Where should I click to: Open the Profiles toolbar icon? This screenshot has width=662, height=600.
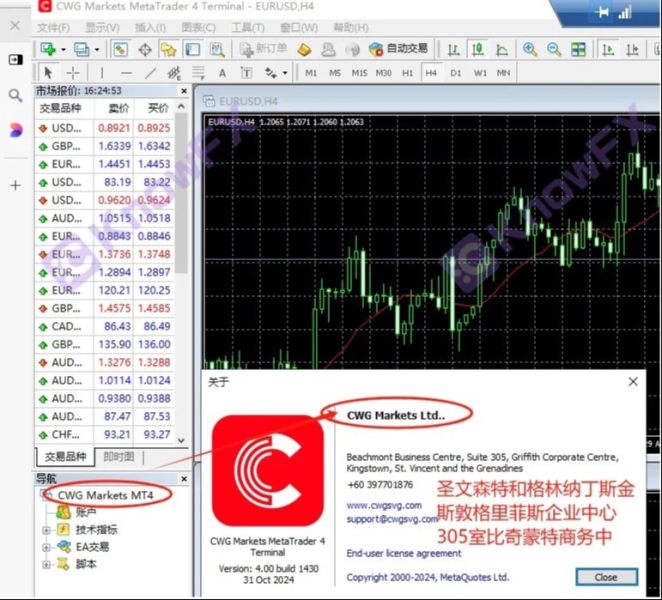point(81,49)
